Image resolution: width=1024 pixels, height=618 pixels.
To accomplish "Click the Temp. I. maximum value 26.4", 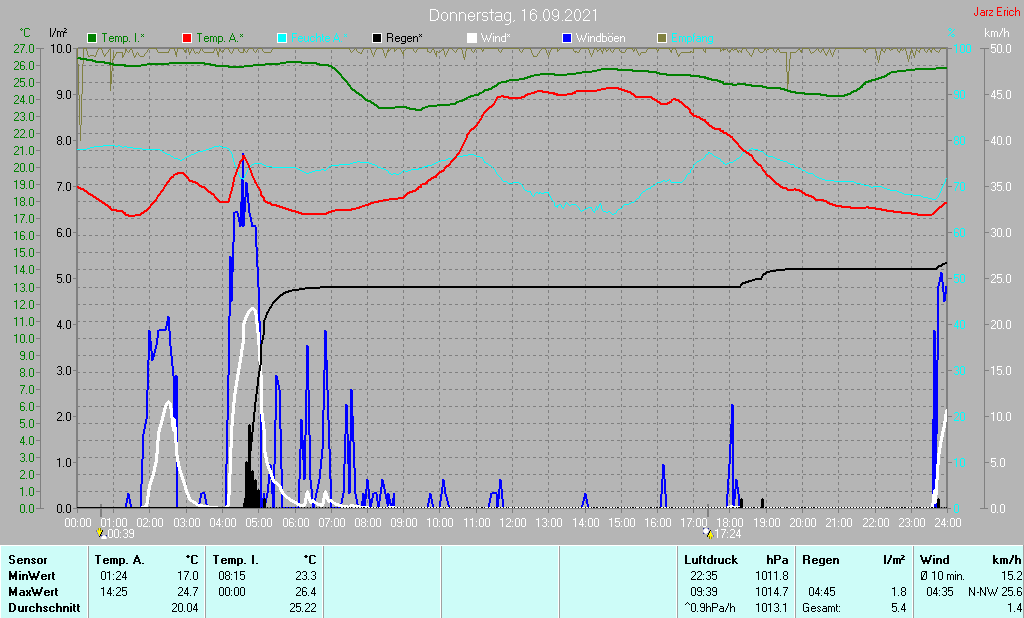I will (306, 592).
